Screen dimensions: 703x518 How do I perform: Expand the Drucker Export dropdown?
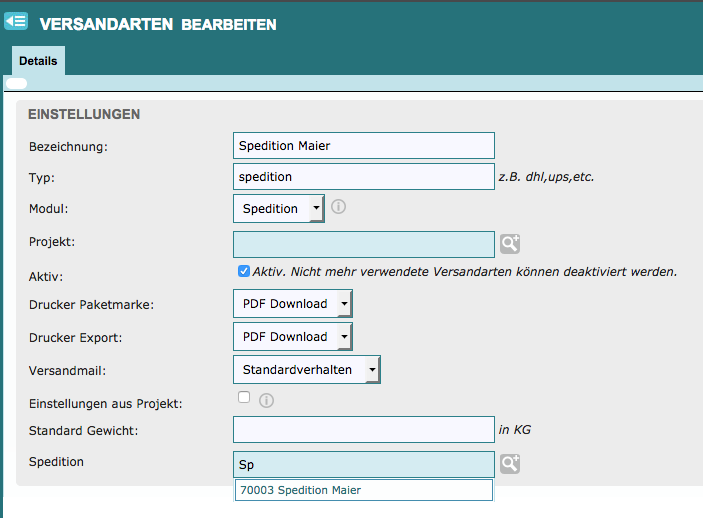292,337
